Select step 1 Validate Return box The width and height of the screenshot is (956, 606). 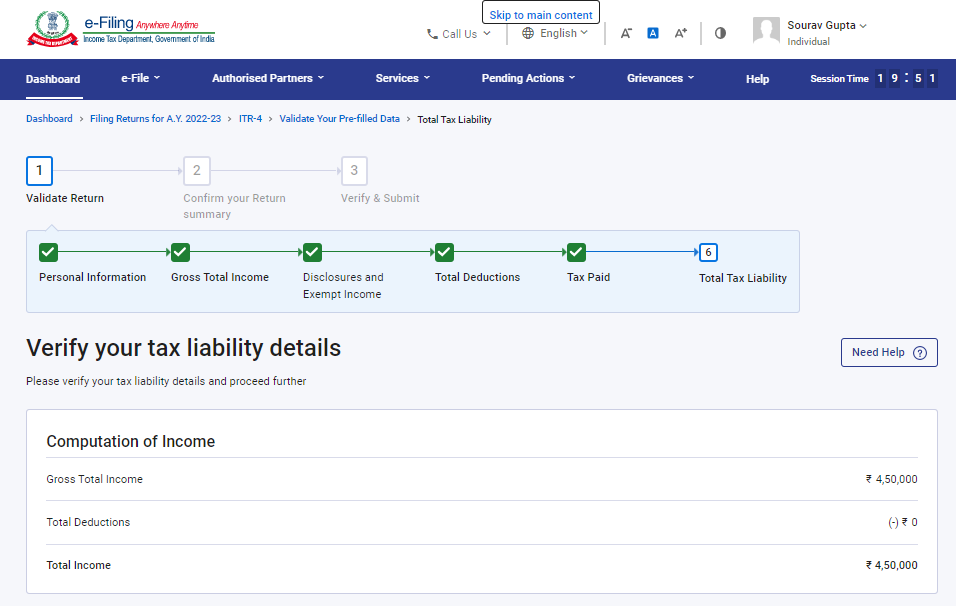coord(39,171)
